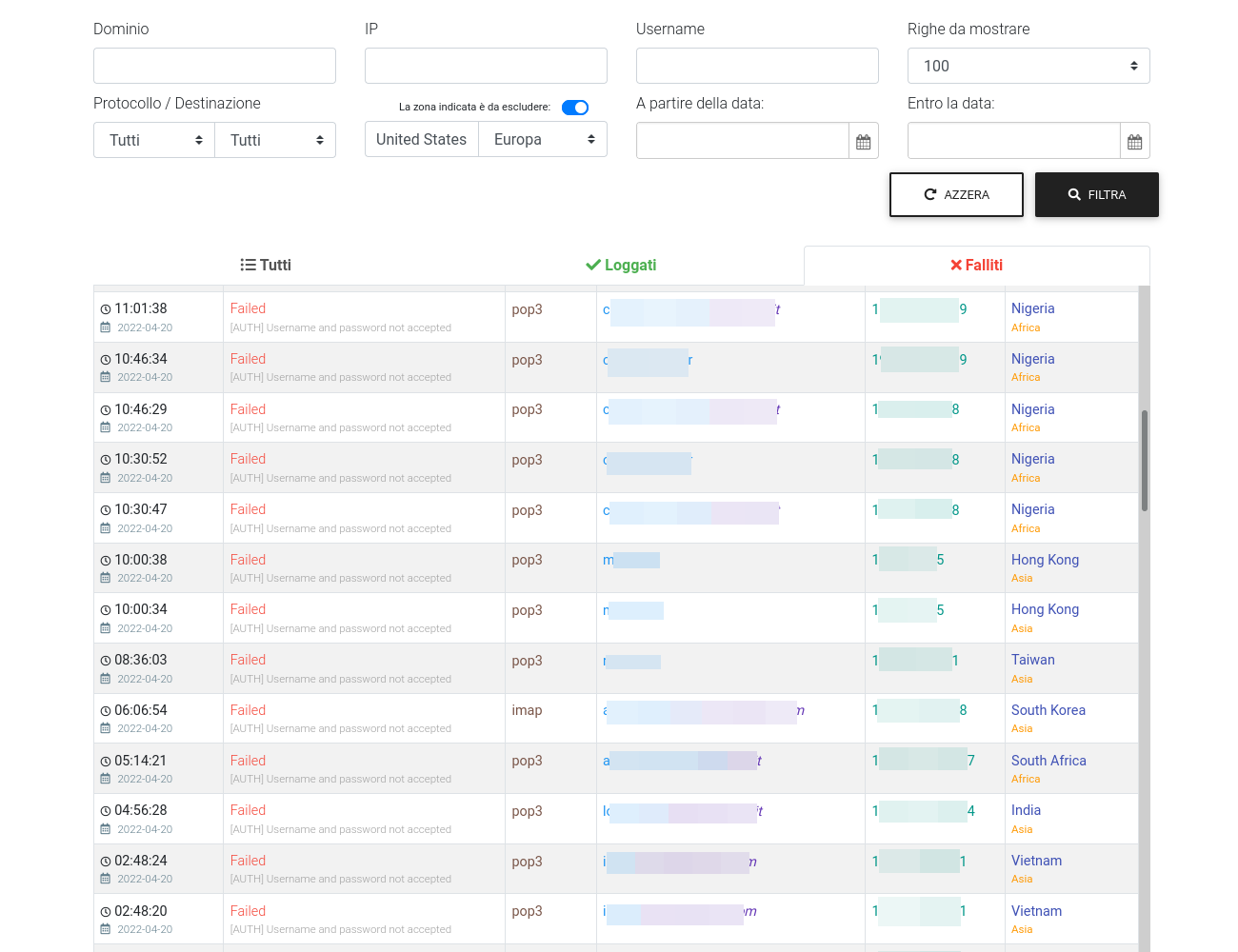Image resolution: width=1238 pixels, height=952 pixels.
Task: Switch to the Falliti tab
Action: pyautogui.click(x=977, y=265)
